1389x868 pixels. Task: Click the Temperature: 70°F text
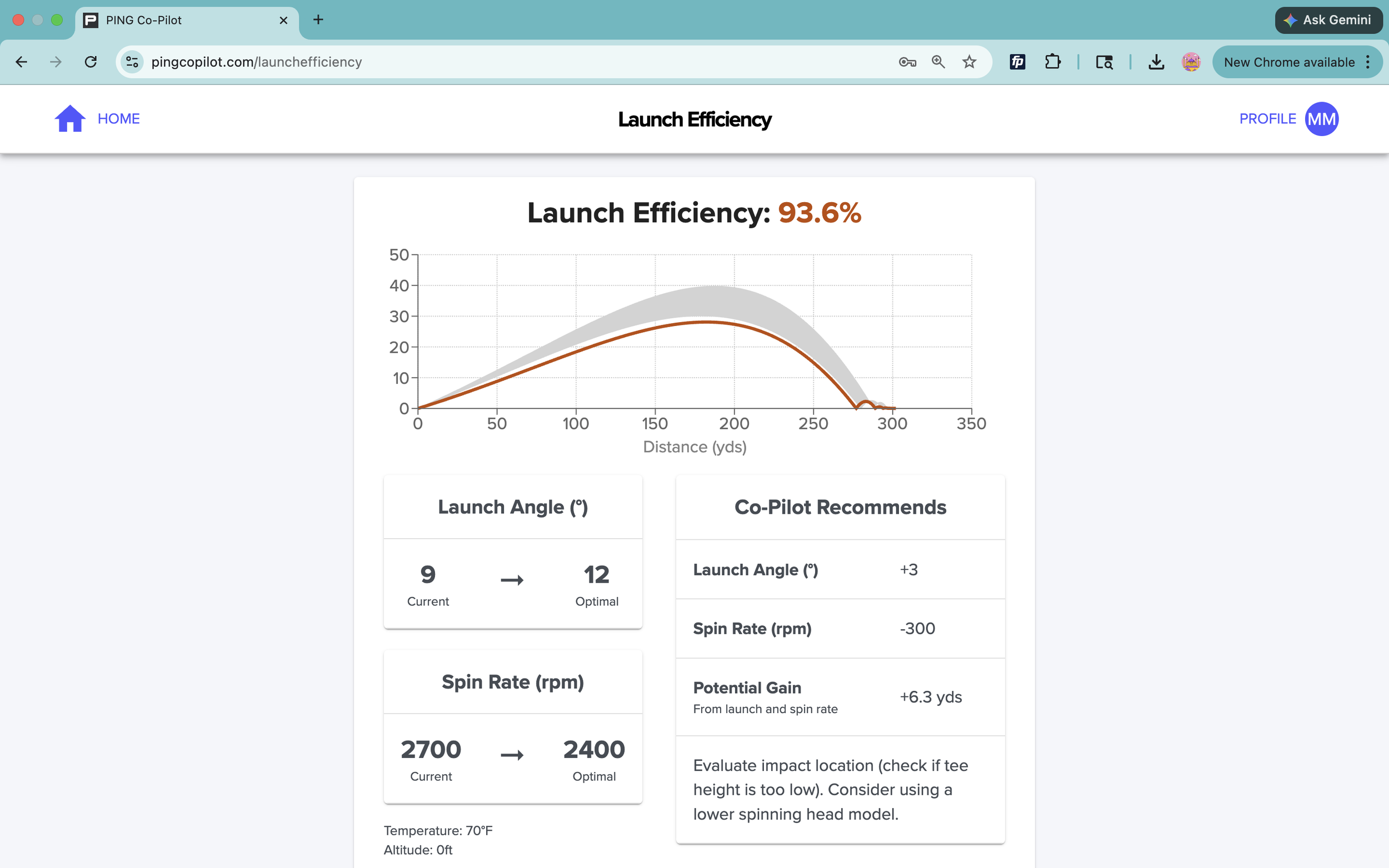[438, 831]
